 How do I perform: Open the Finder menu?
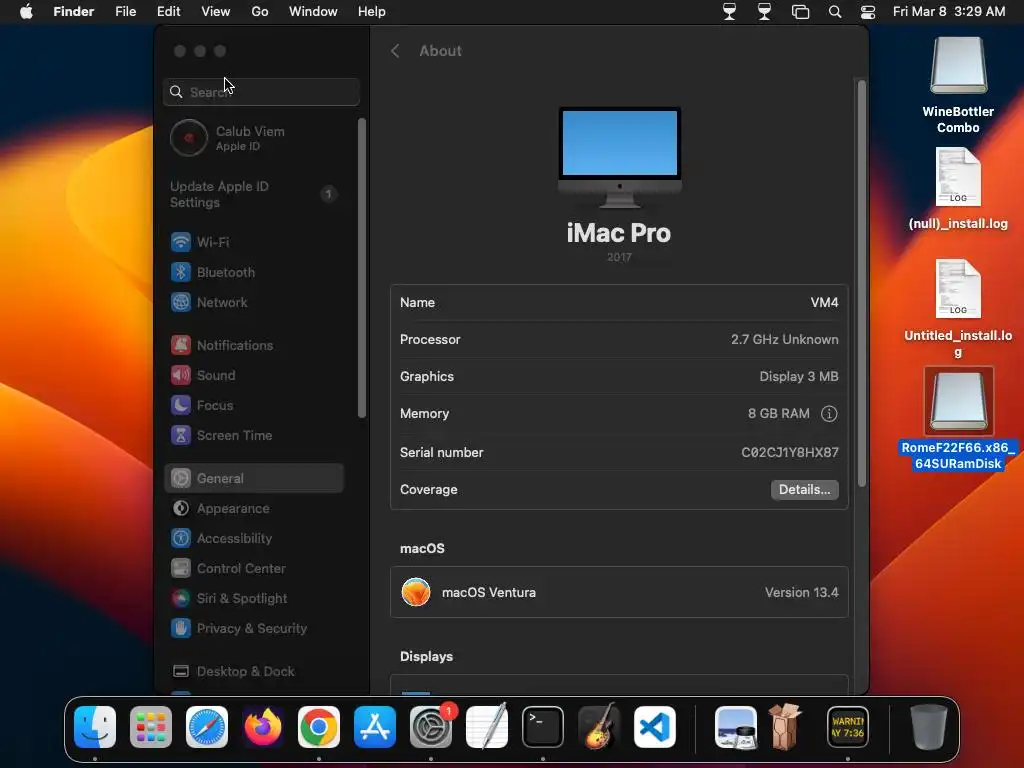coord(74,12)
